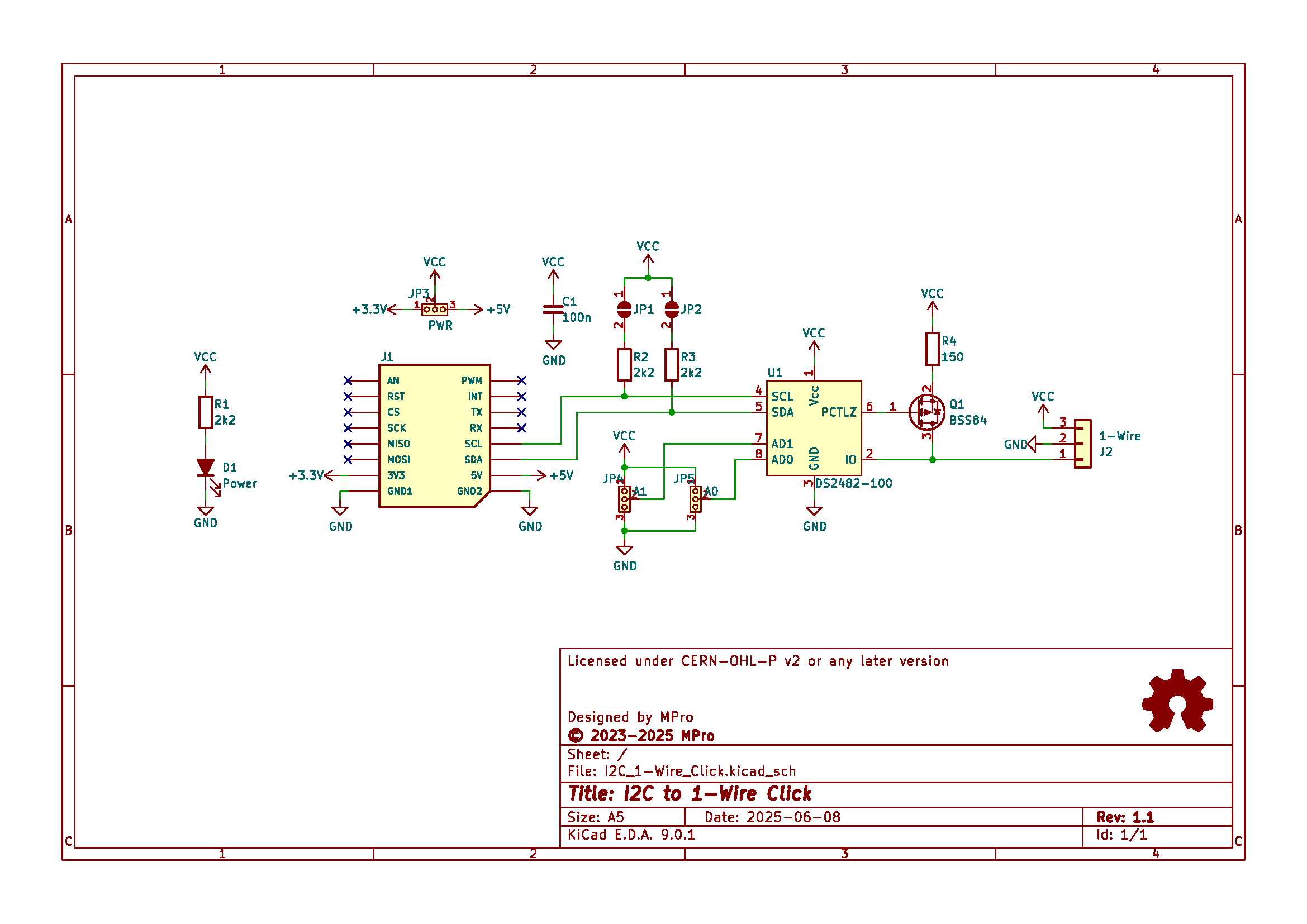Click the no-connect X on AN pin

(348, 380)
